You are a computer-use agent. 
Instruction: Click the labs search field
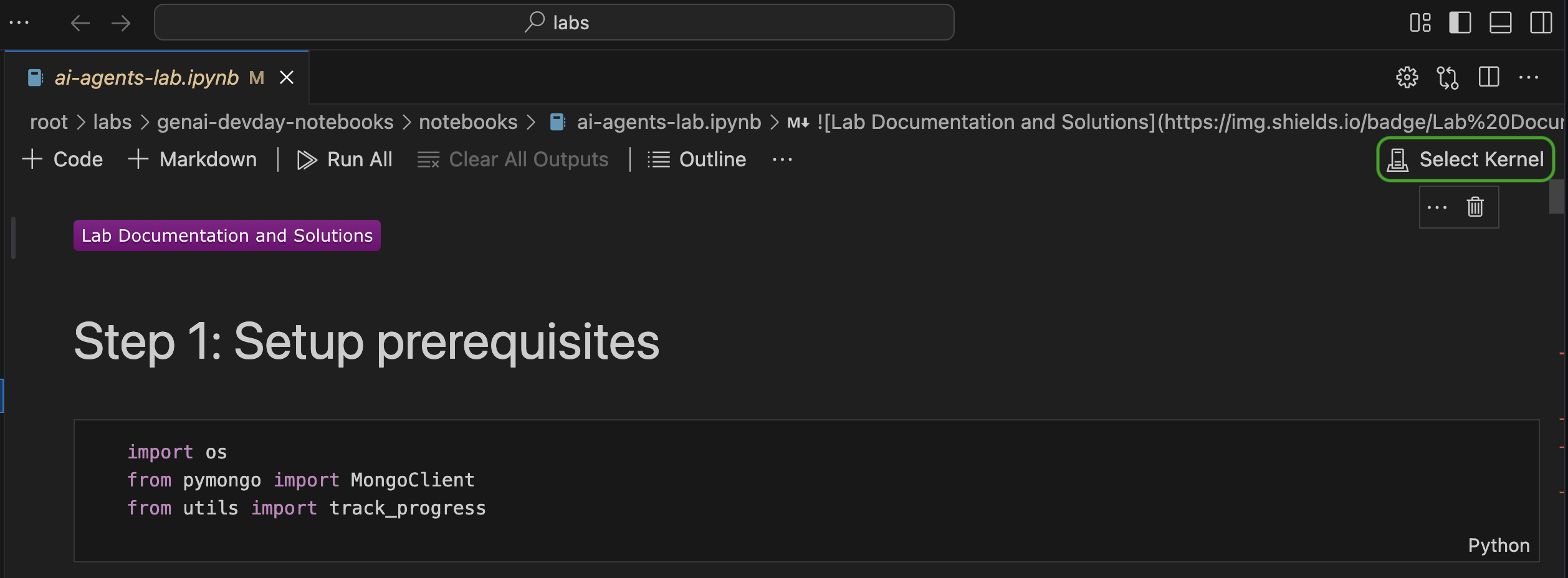554,22
